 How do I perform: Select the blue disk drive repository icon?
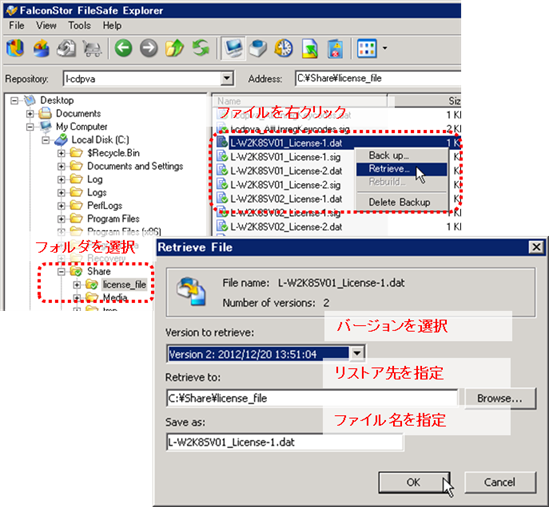click(258, 48)
